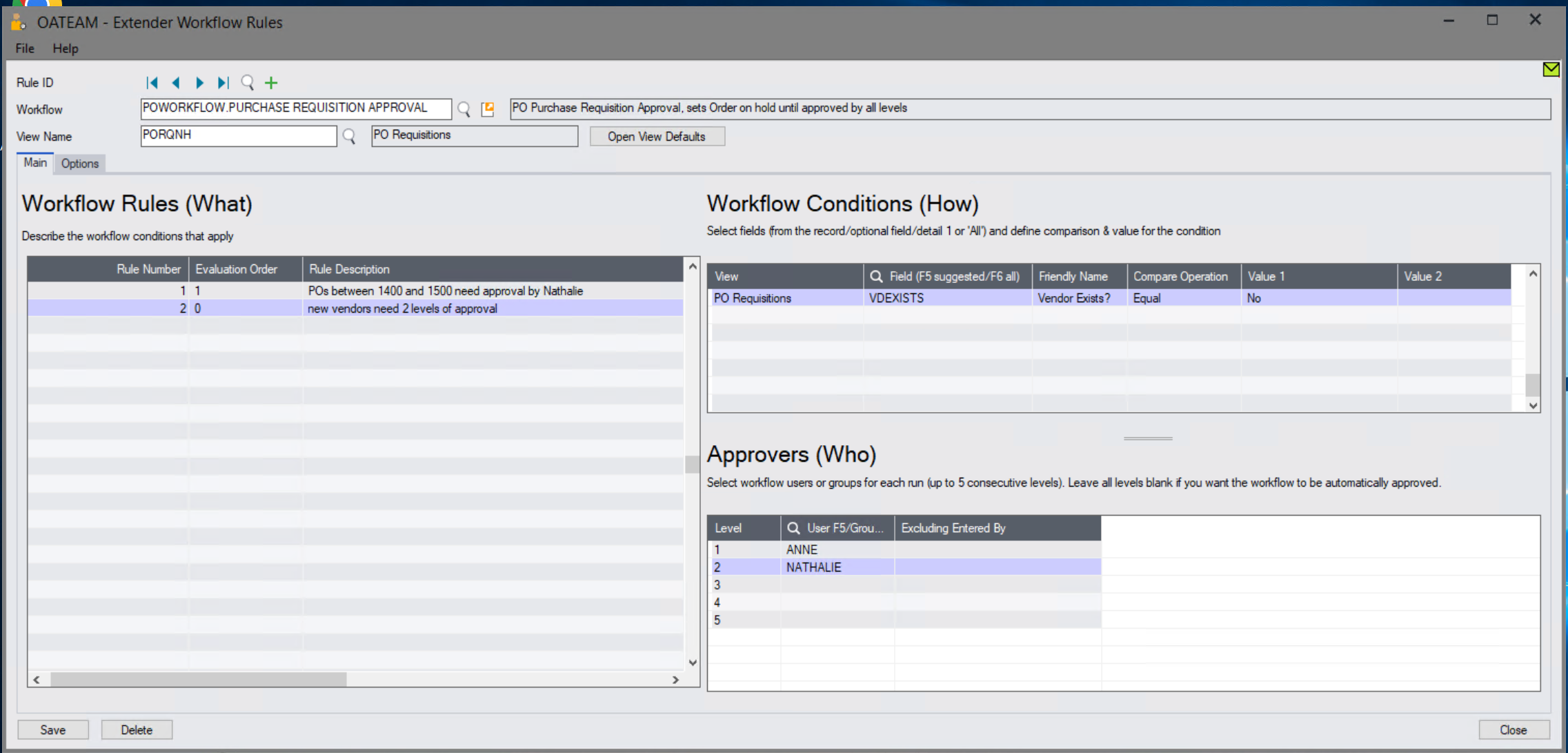Click View column header in conditions
Viewport: 1568px width, 753px height.
click(x=786, y=276)
